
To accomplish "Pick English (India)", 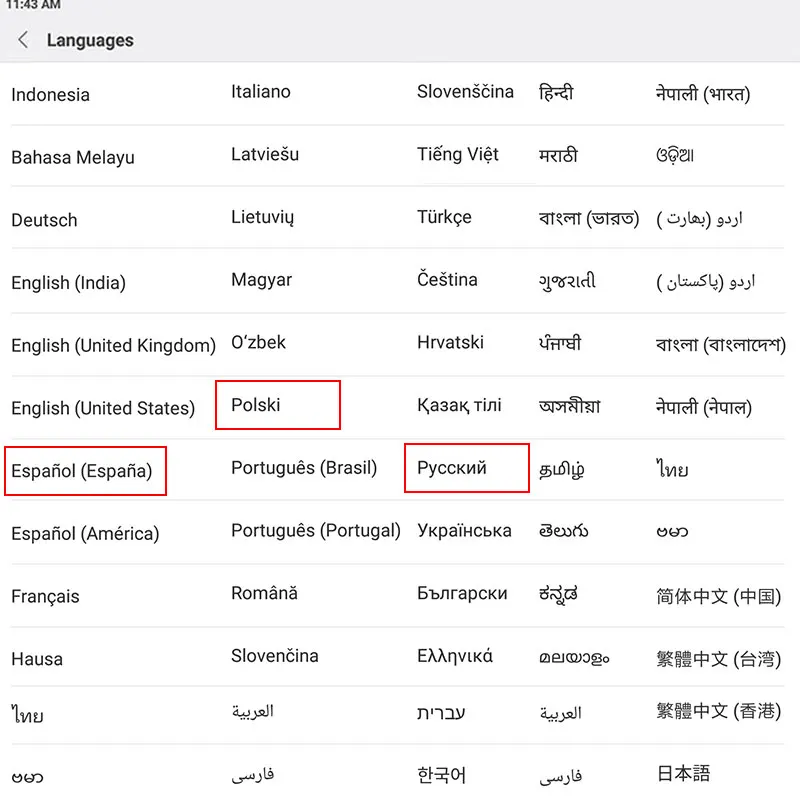I will click(68, 283).
